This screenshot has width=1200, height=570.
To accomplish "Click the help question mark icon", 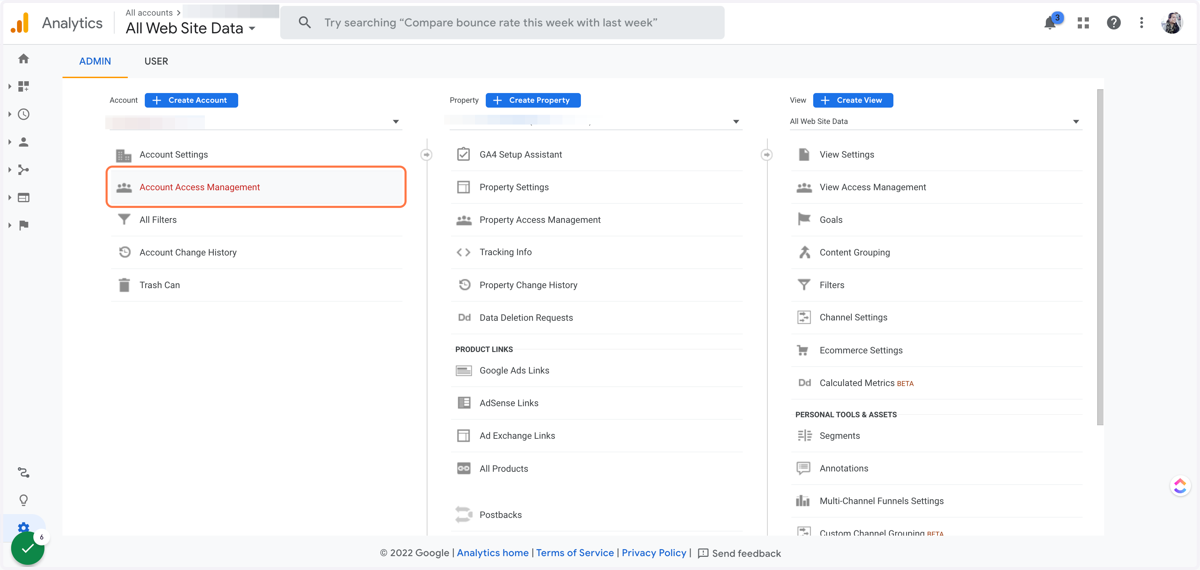I will tap(1113, 23).
